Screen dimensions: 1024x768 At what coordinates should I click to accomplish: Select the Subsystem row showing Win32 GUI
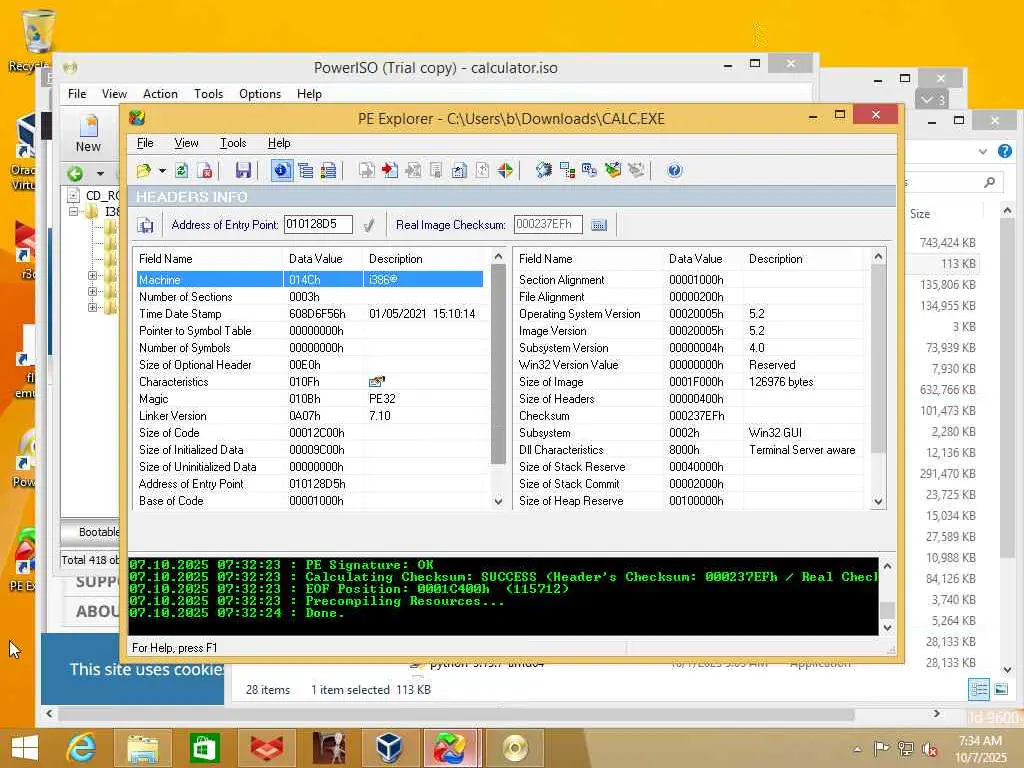point(692,432)
